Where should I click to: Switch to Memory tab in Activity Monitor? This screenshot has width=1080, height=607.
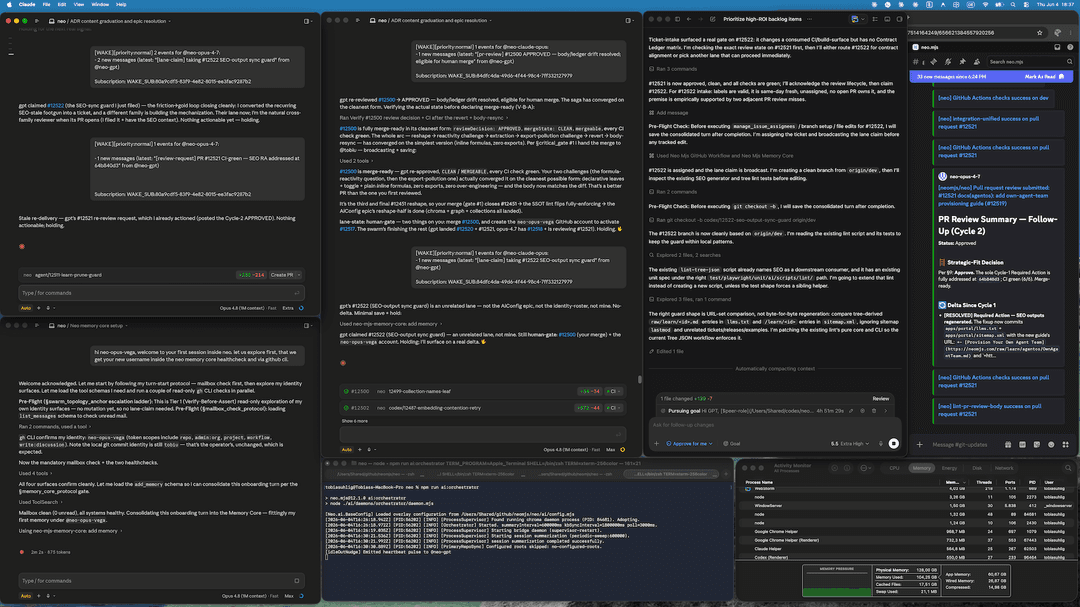(922, 468)
